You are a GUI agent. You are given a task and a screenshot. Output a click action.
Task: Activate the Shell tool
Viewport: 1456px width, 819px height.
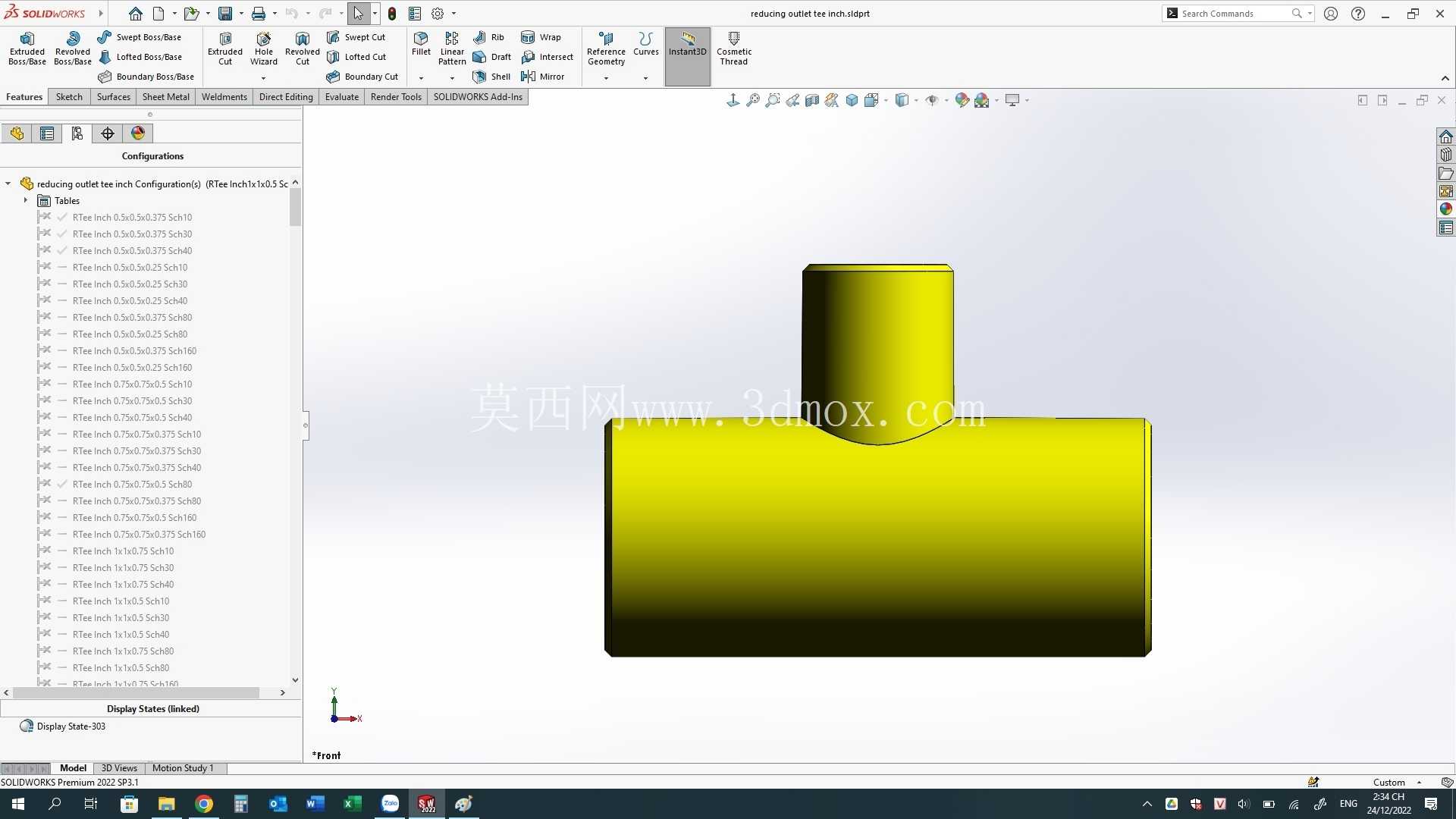click(491, 77)
